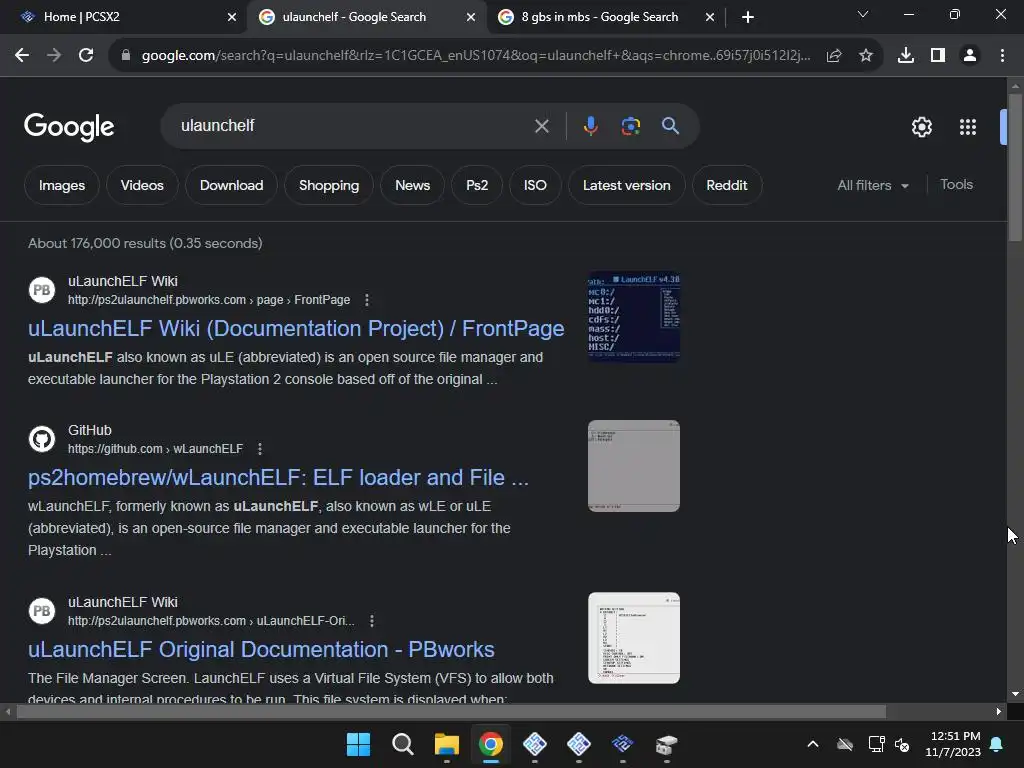This screenshot has height=768, width=1024.
Task: Open the taskbar clock and date
Action: pyautogui.click(x=953, y=744)
